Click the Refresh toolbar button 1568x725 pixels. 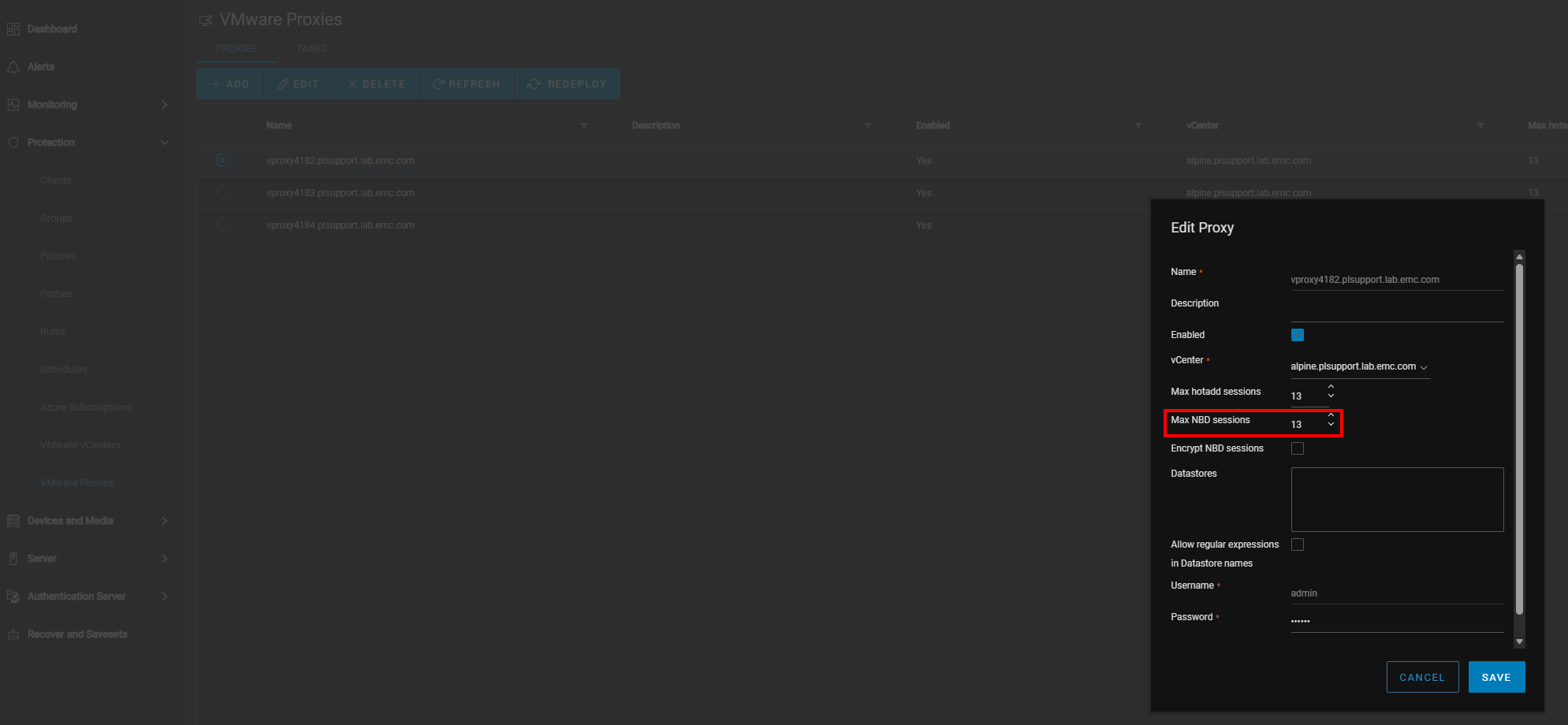tap(467, 84)
